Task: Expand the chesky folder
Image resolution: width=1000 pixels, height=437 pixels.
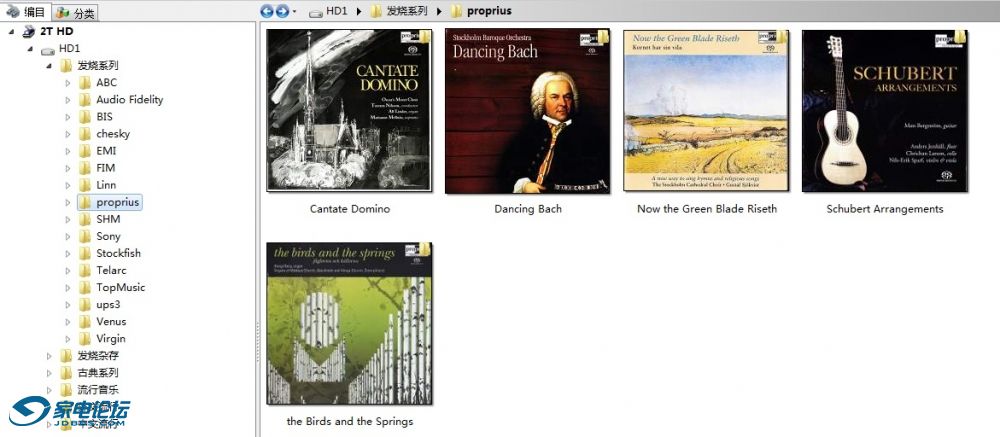Action: (68, 134)
